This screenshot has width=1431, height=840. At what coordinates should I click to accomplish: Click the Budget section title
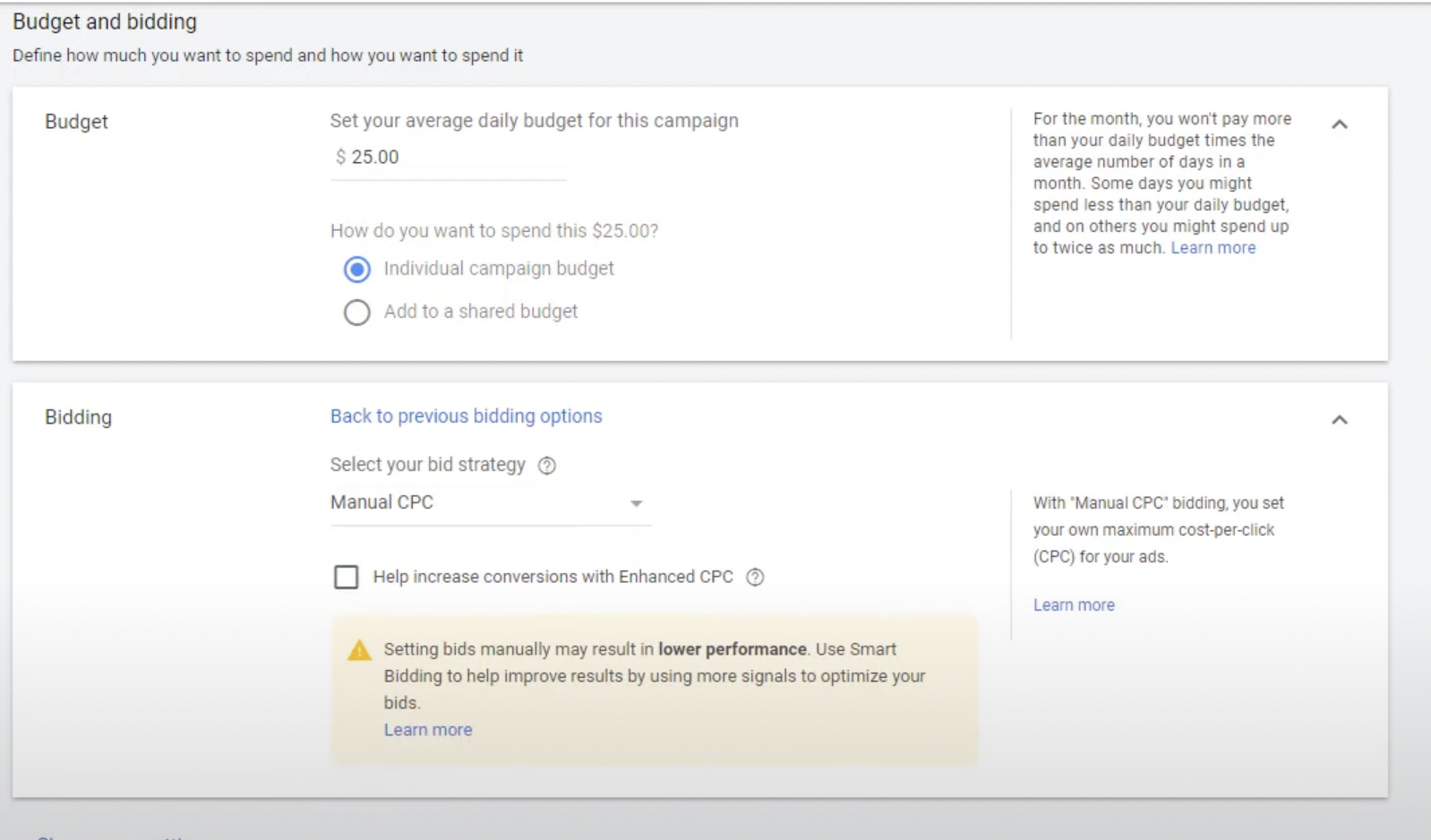[x=76, y=122]
